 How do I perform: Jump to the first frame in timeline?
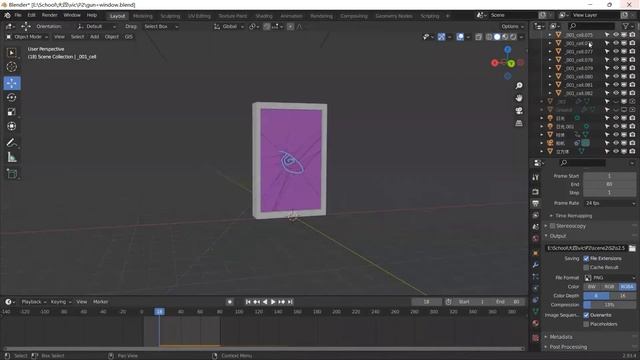[x=248, y=302]
